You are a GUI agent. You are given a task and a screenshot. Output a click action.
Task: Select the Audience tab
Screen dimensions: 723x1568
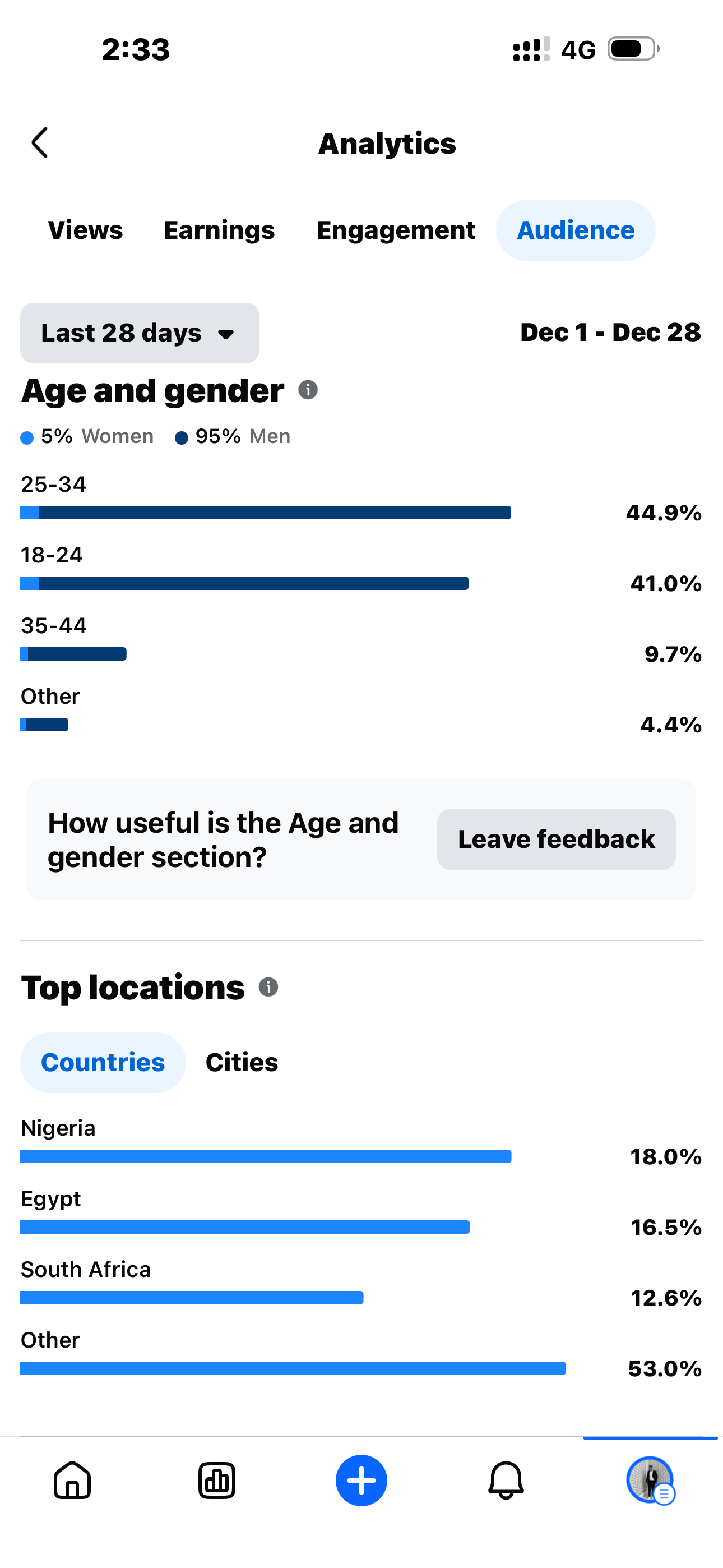pos(576,230)
